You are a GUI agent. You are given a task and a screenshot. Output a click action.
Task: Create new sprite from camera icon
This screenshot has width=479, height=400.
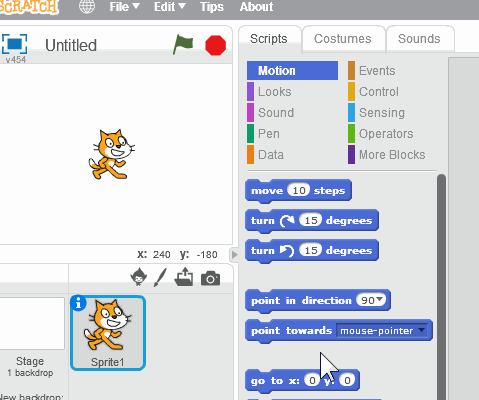210,278
